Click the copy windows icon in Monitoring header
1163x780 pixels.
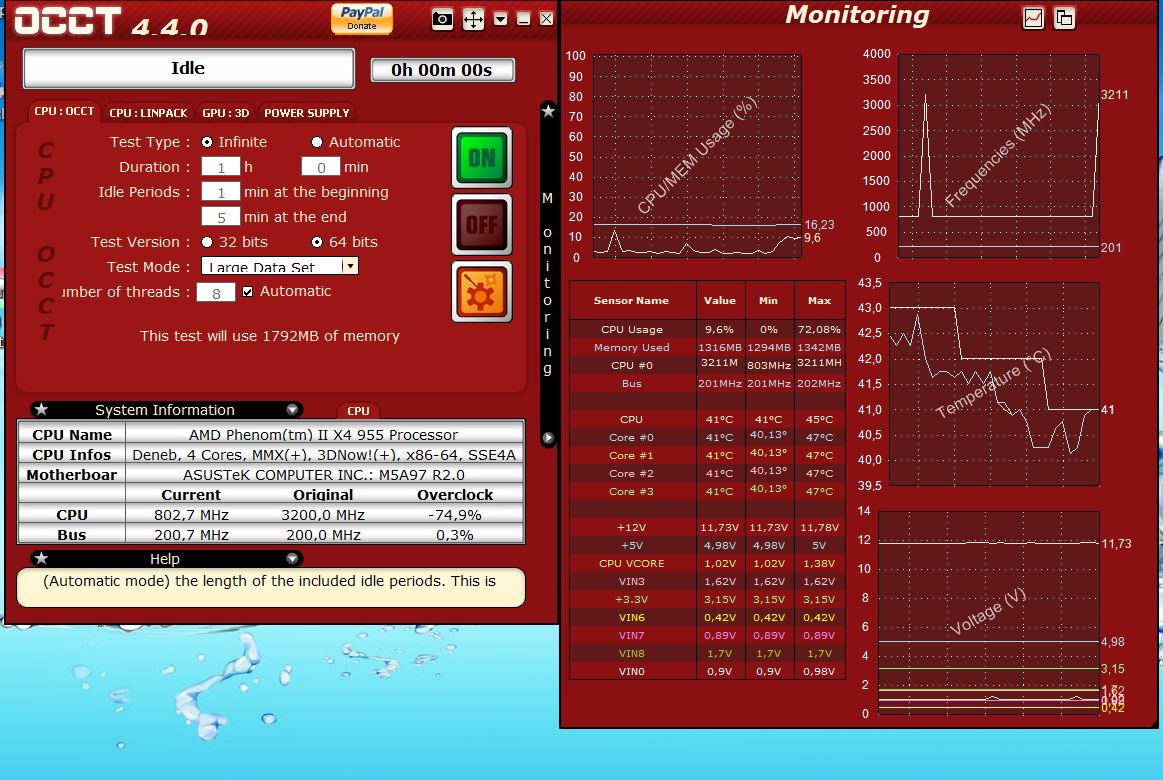pos(1064,18)
